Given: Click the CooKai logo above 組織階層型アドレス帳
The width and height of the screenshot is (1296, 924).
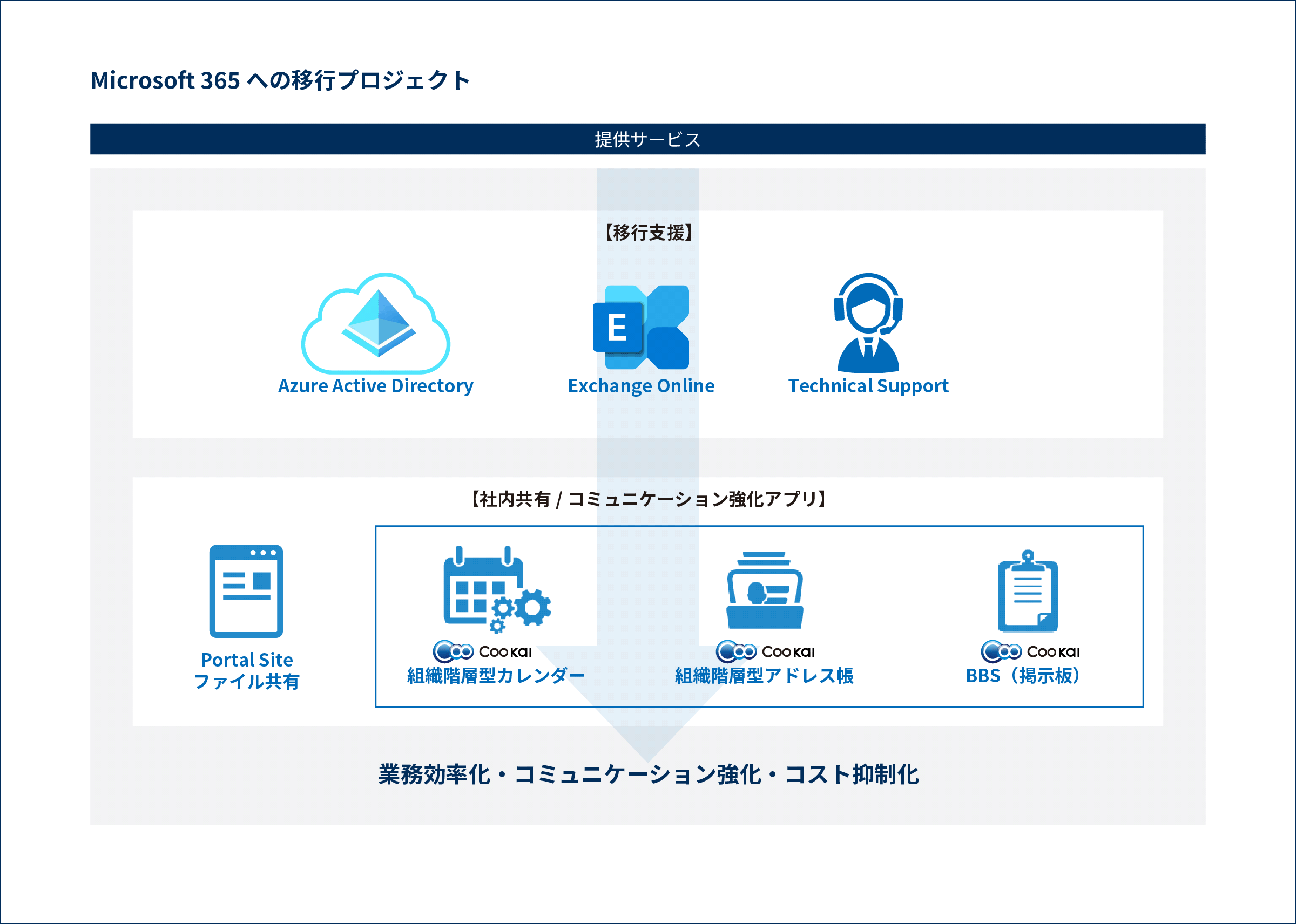Looking at the screenshot, I should tap(766, 651).
